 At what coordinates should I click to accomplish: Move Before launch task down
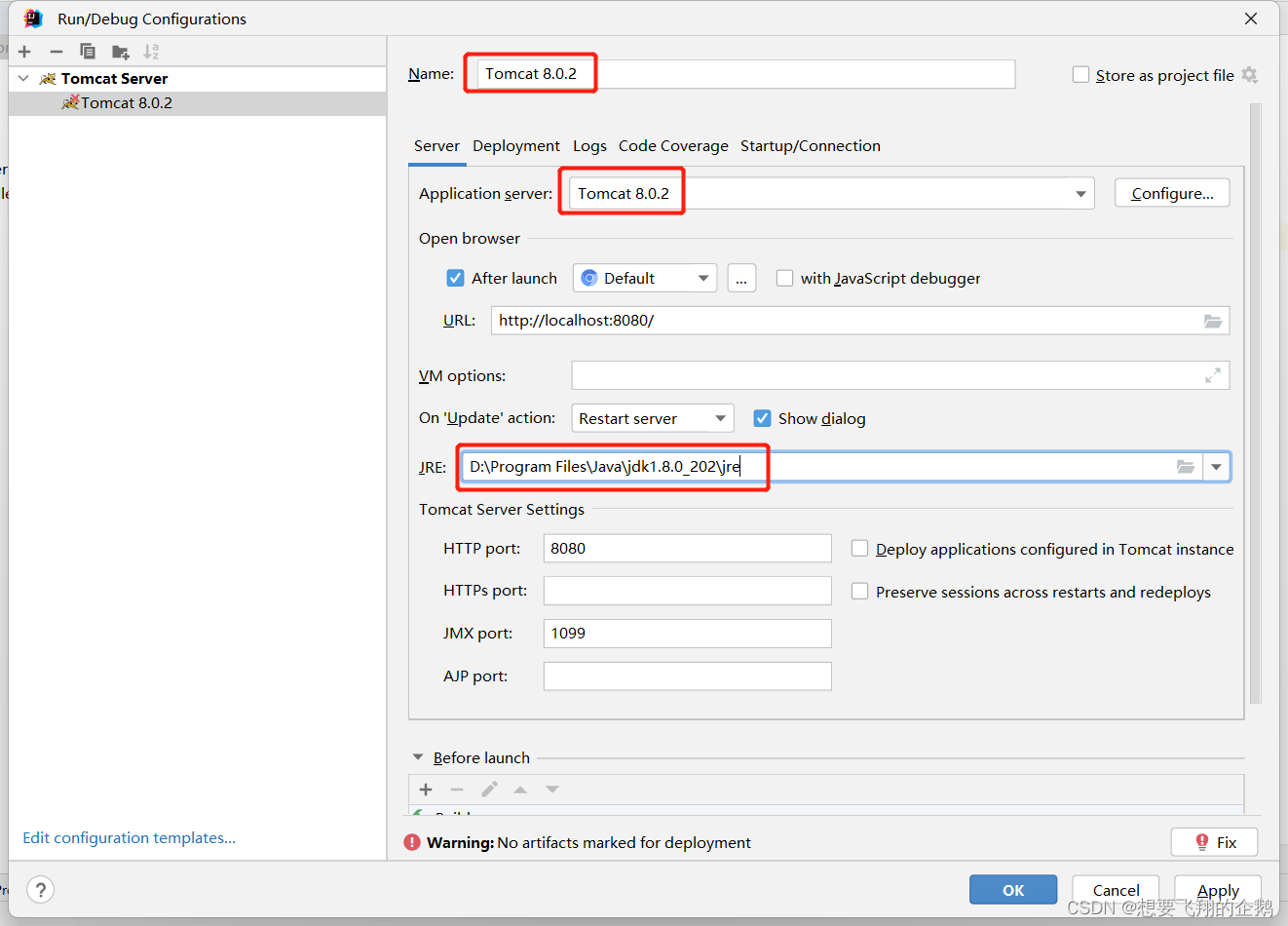pyautogui.click(x=552, y=790)
